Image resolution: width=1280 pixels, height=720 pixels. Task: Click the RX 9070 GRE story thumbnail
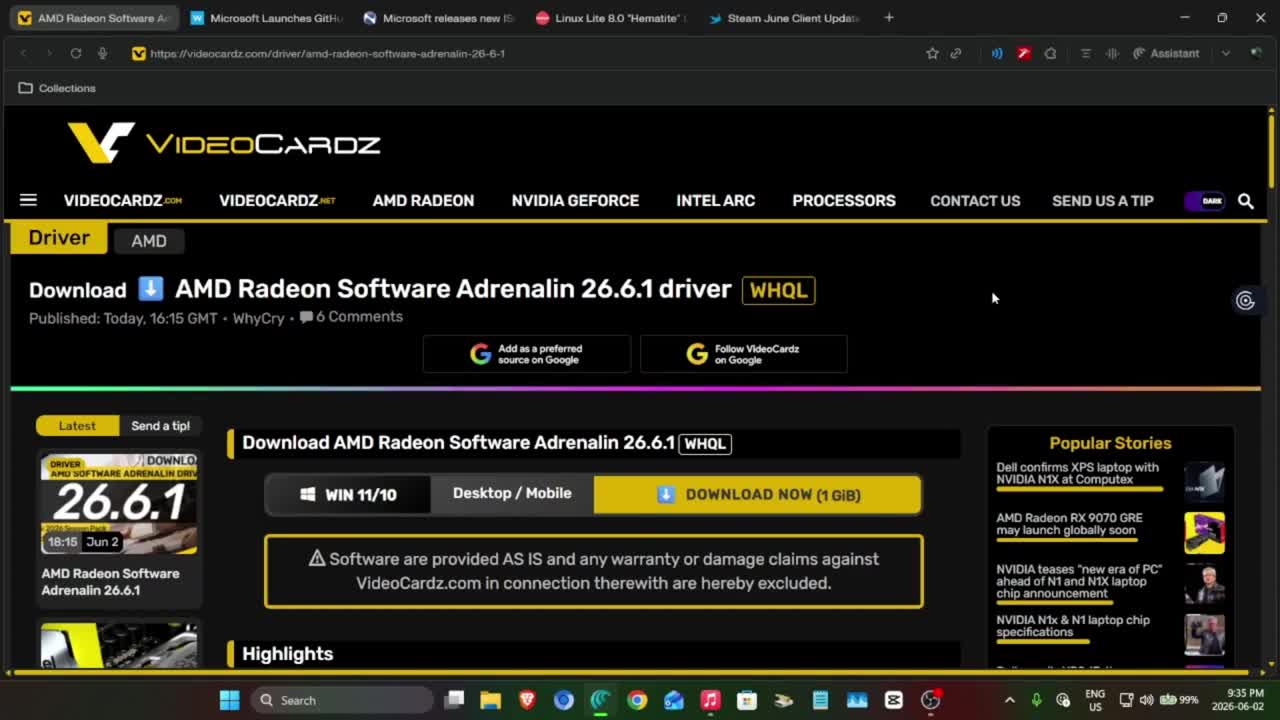pos(1204,533)
